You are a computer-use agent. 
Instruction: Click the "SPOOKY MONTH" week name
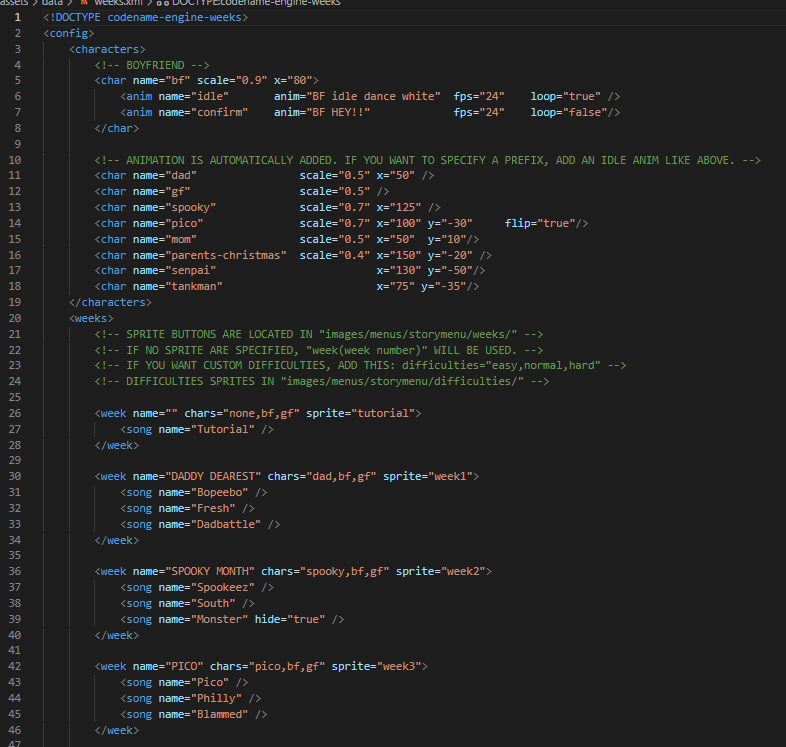pyautogui.click(x=210, y=572)
